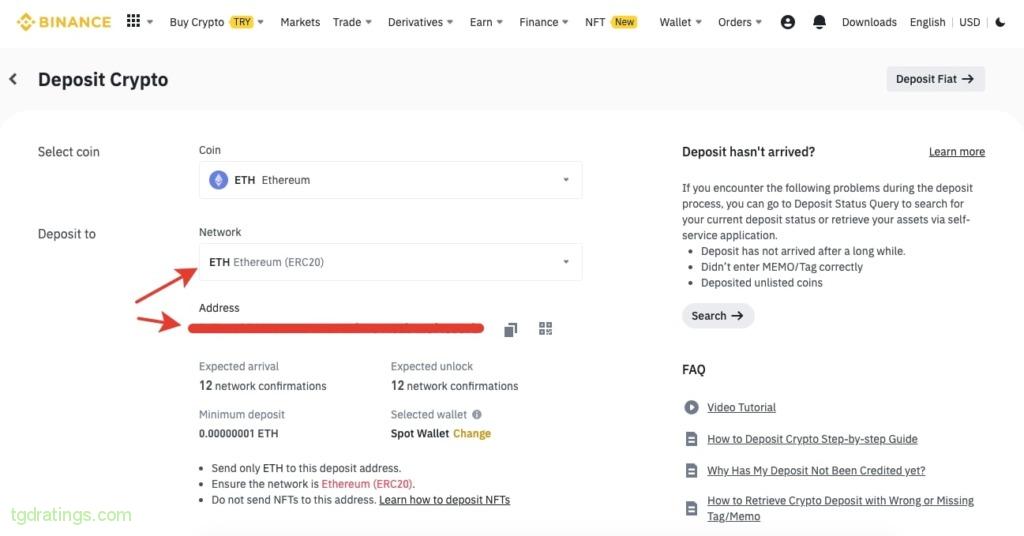This screenshot has height=536, width=1024.
Task: Open the user profile icon
Action: [788, 22]
